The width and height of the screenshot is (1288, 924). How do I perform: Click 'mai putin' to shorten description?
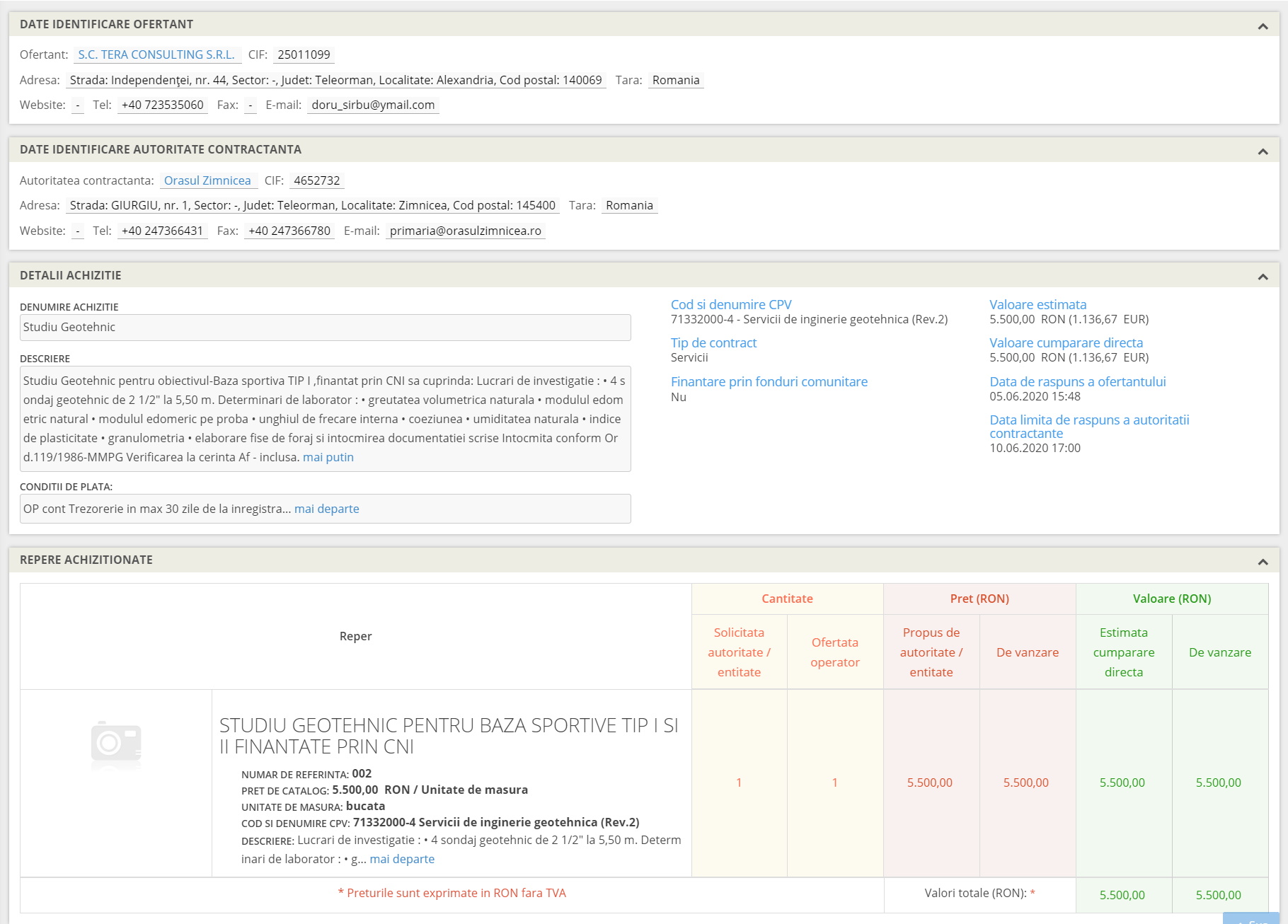328,457
